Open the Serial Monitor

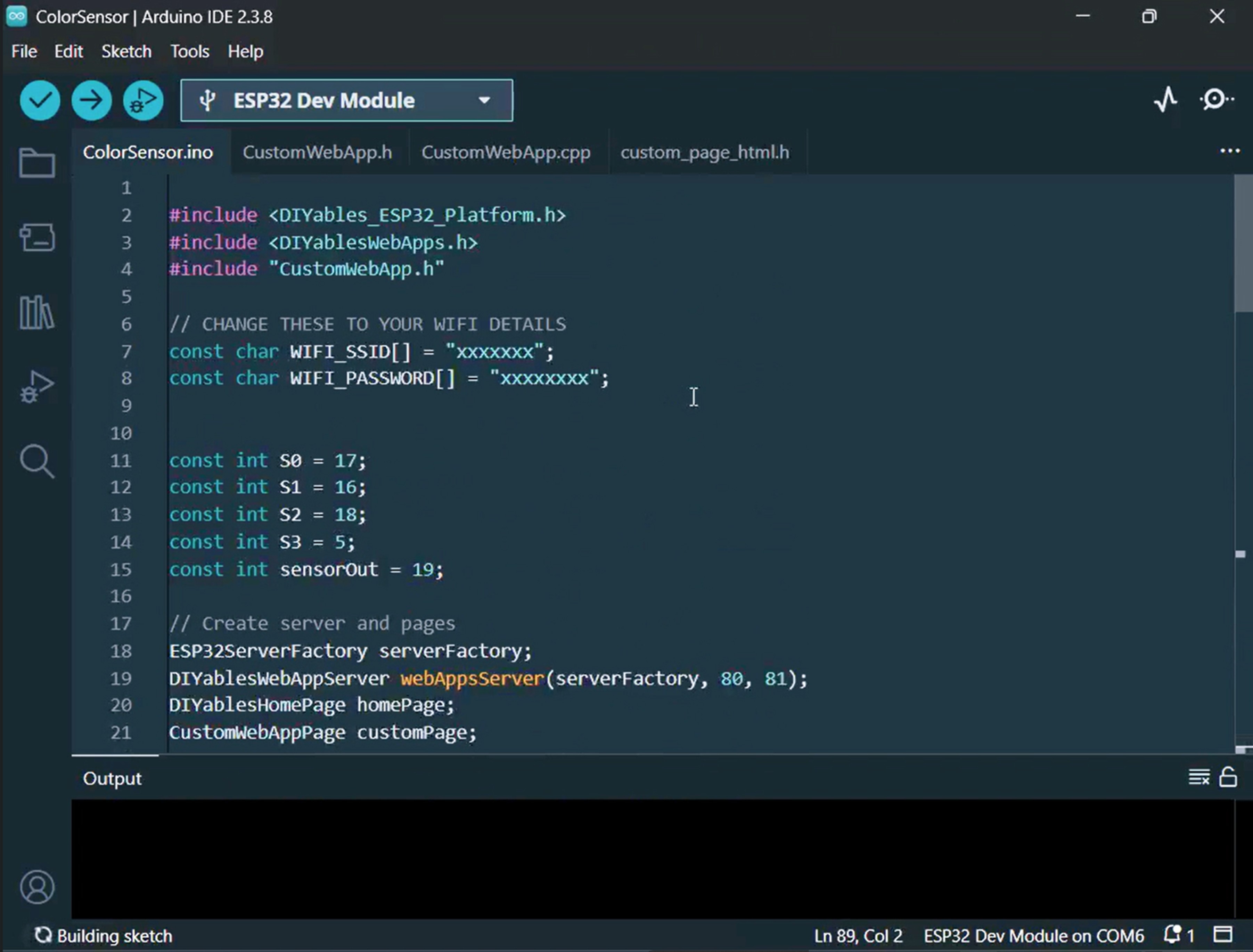point(1214,100)
